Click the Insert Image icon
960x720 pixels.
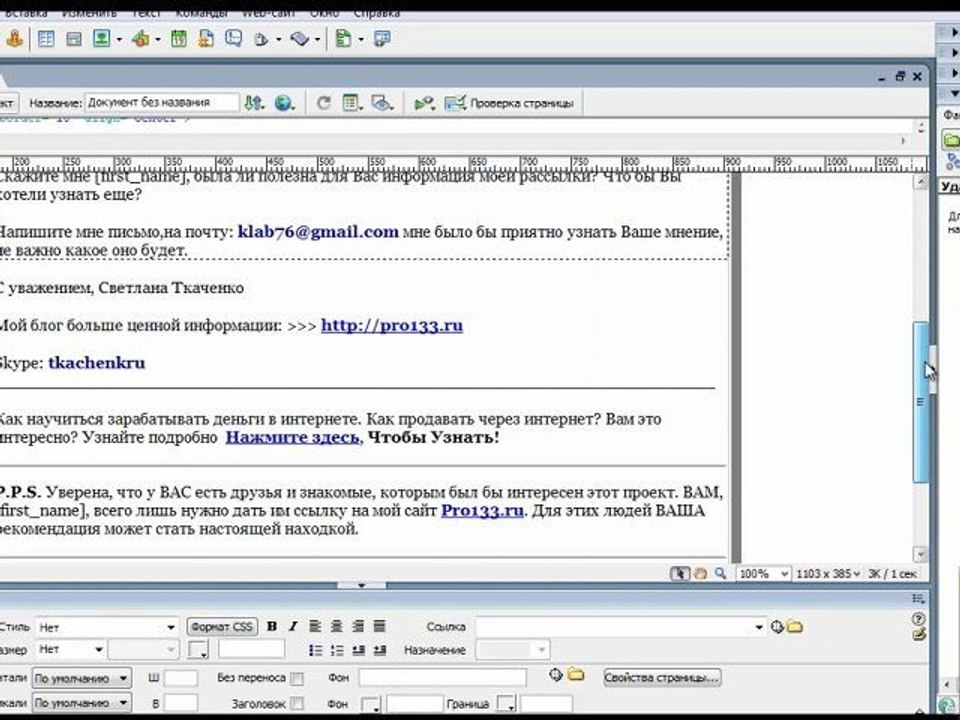pyautogui.click(x=101, y=39)
